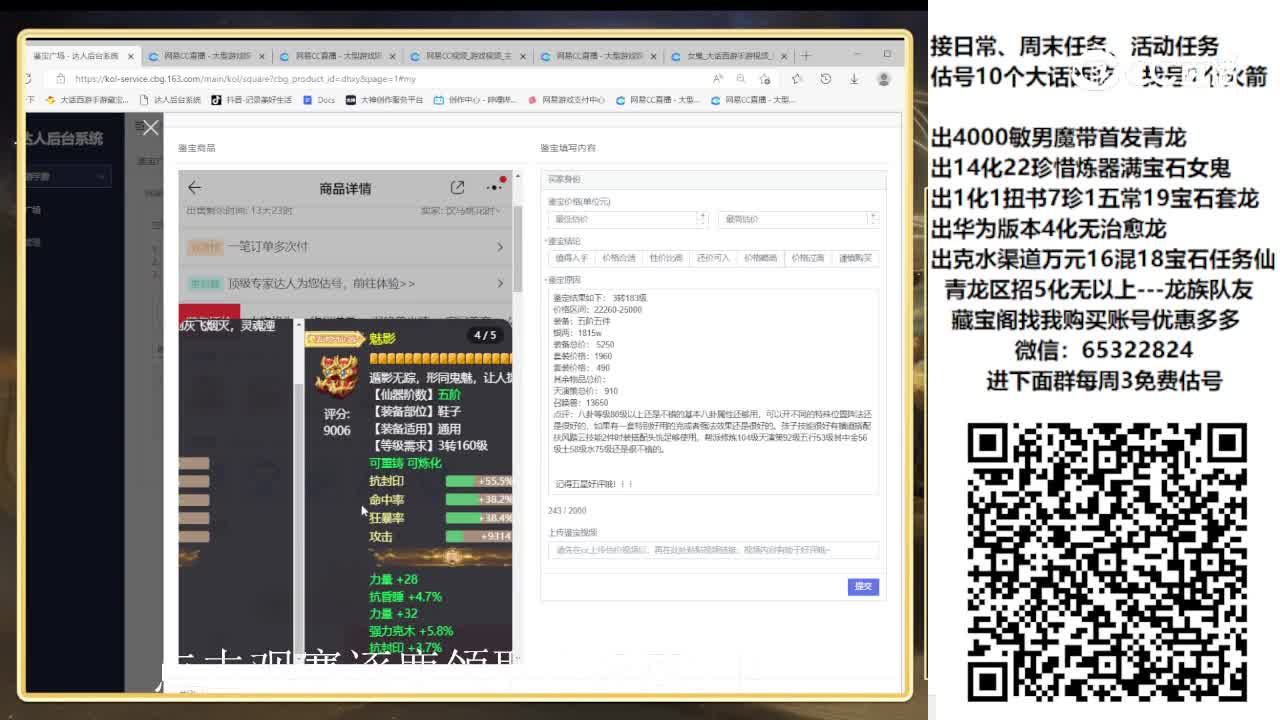This screenshot has width=1280, height=720.
Task: Expand the 顶级专家达人为您估号 row chevron
Action: [500, 283]
